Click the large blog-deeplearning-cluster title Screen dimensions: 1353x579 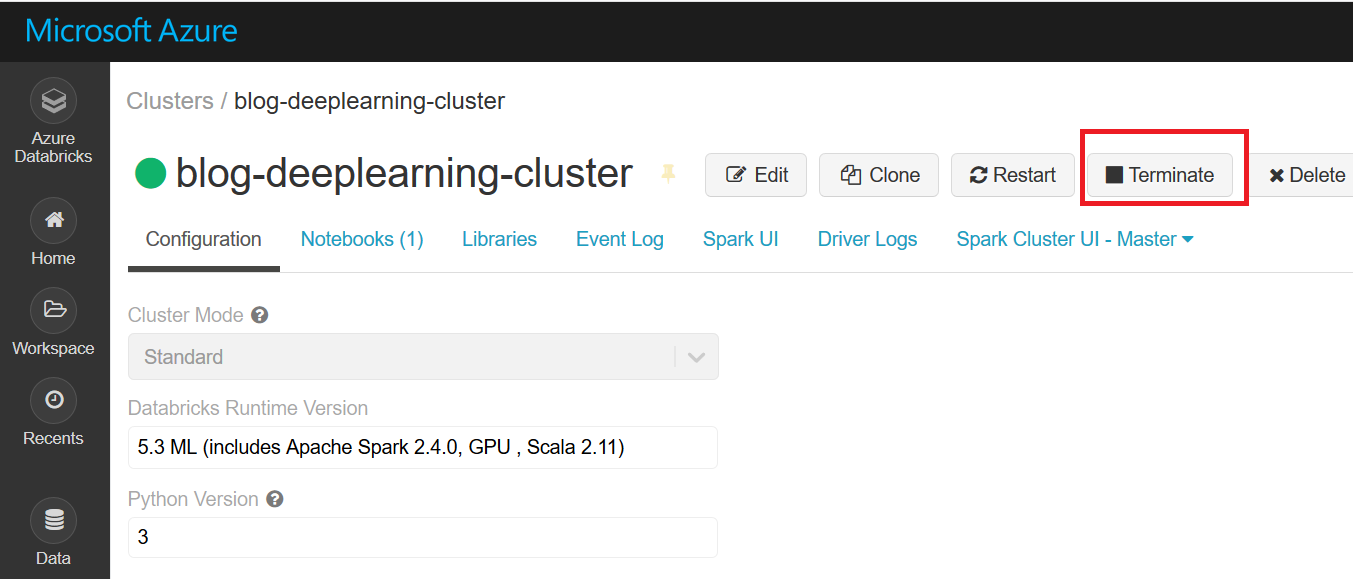(x=404, y=174)
